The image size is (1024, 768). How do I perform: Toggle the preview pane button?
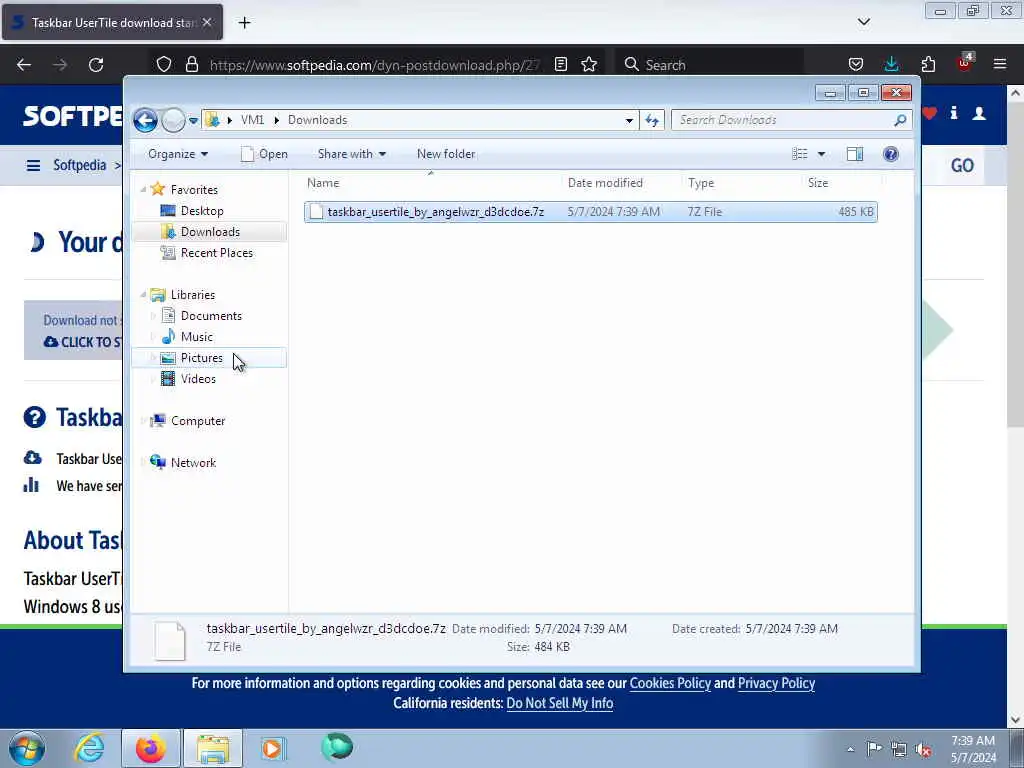[855, 154]
